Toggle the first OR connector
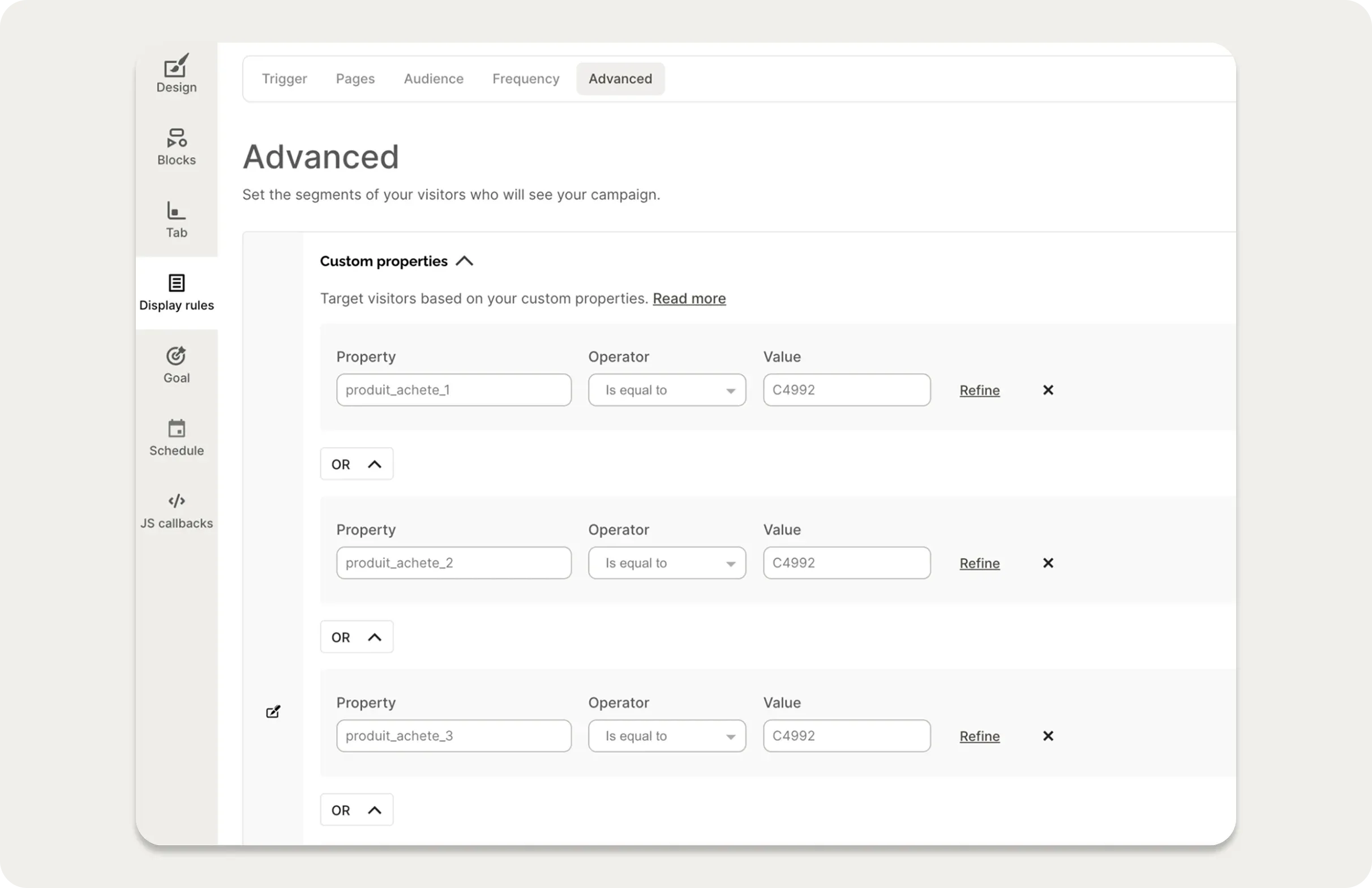This screenshot has width=1372, height=888. [x=356, y=464]
